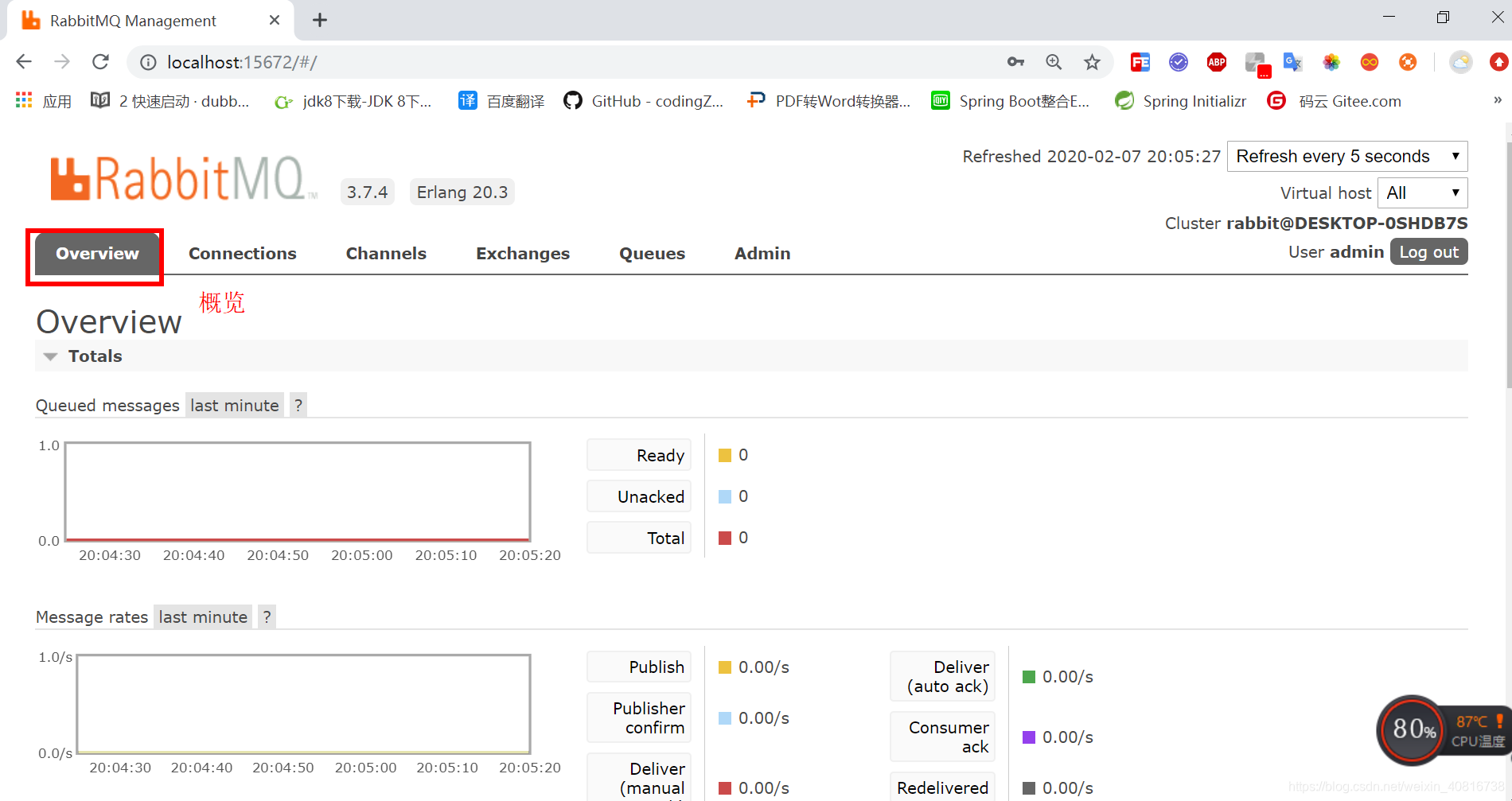Open the GitHub - codingZ... bookmark
Viewport: 1512px width, 801px height.
(643, 101)
